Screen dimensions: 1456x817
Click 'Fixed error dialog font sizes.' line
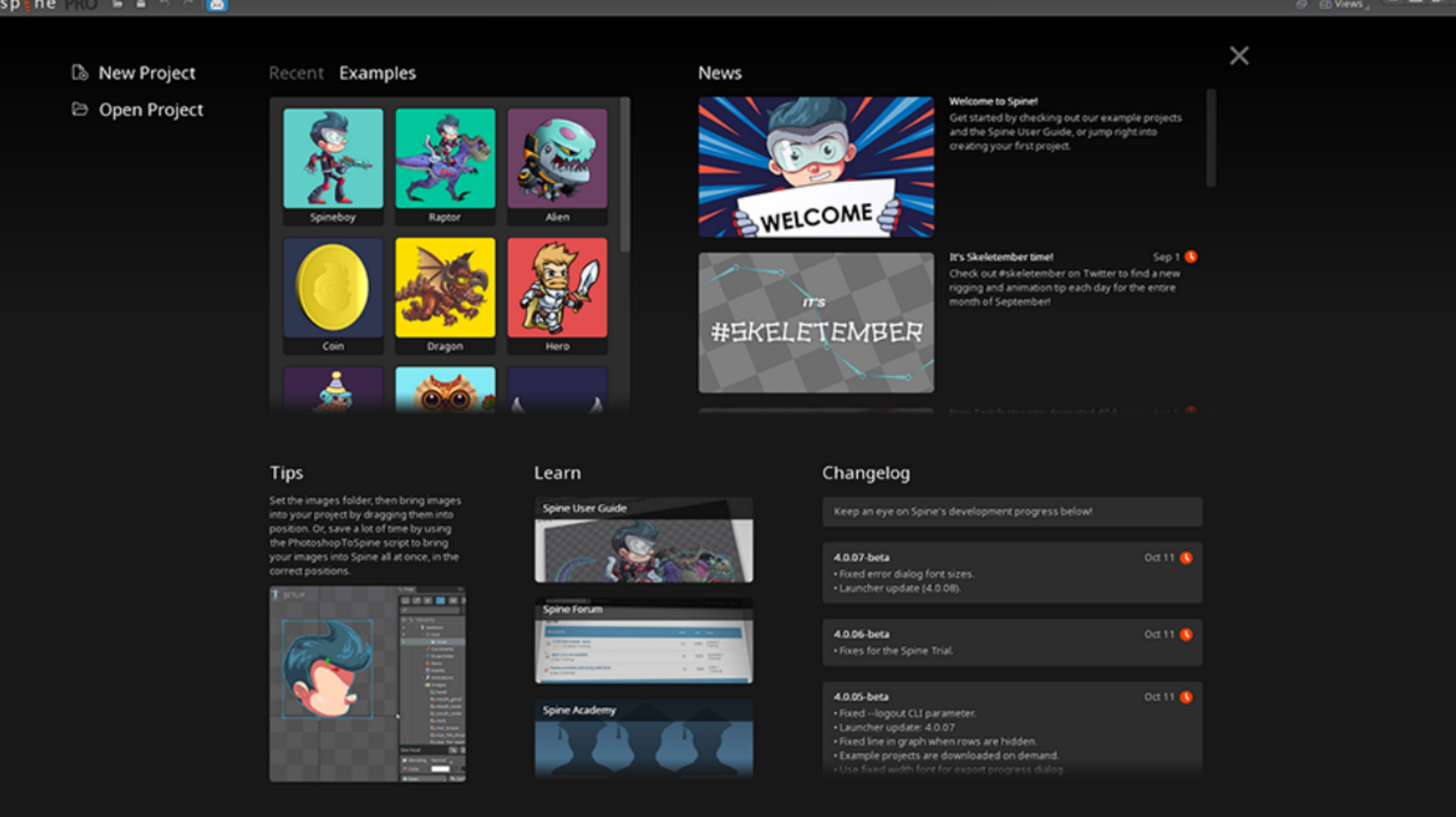903,574
